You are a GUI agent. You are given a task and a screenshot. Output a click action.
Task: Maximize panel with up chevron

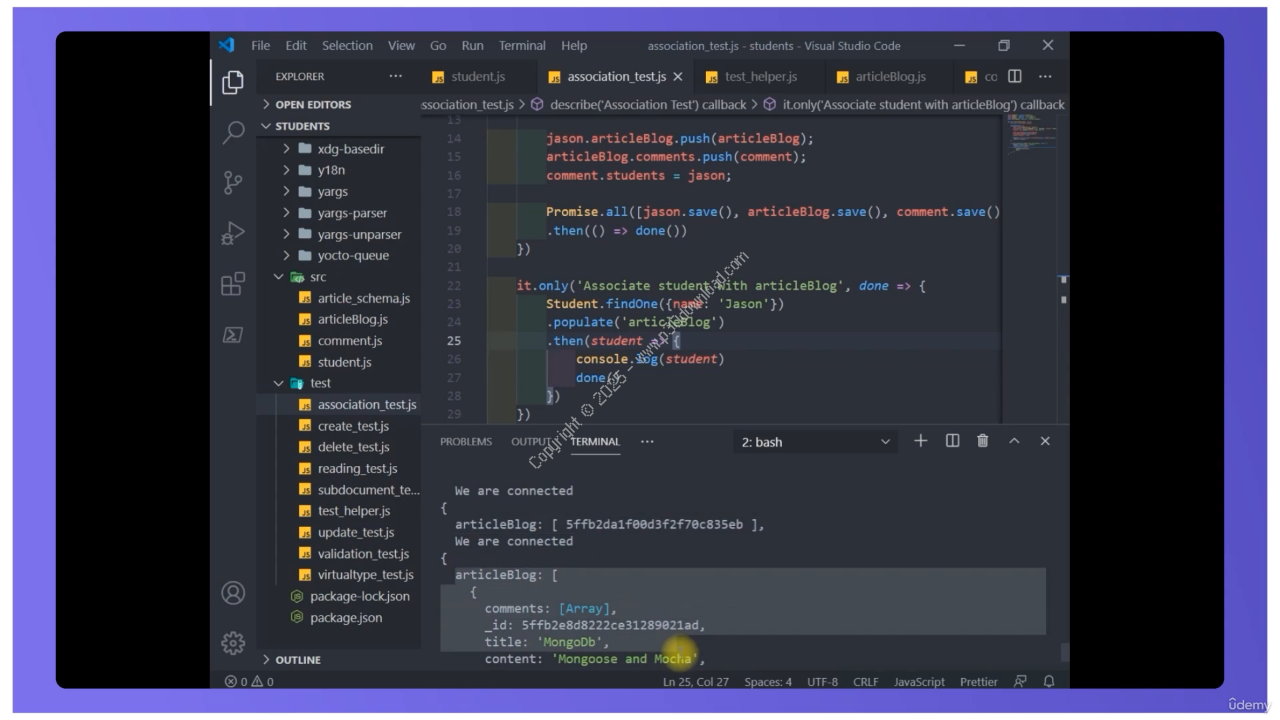click(x=1014, y=441)
